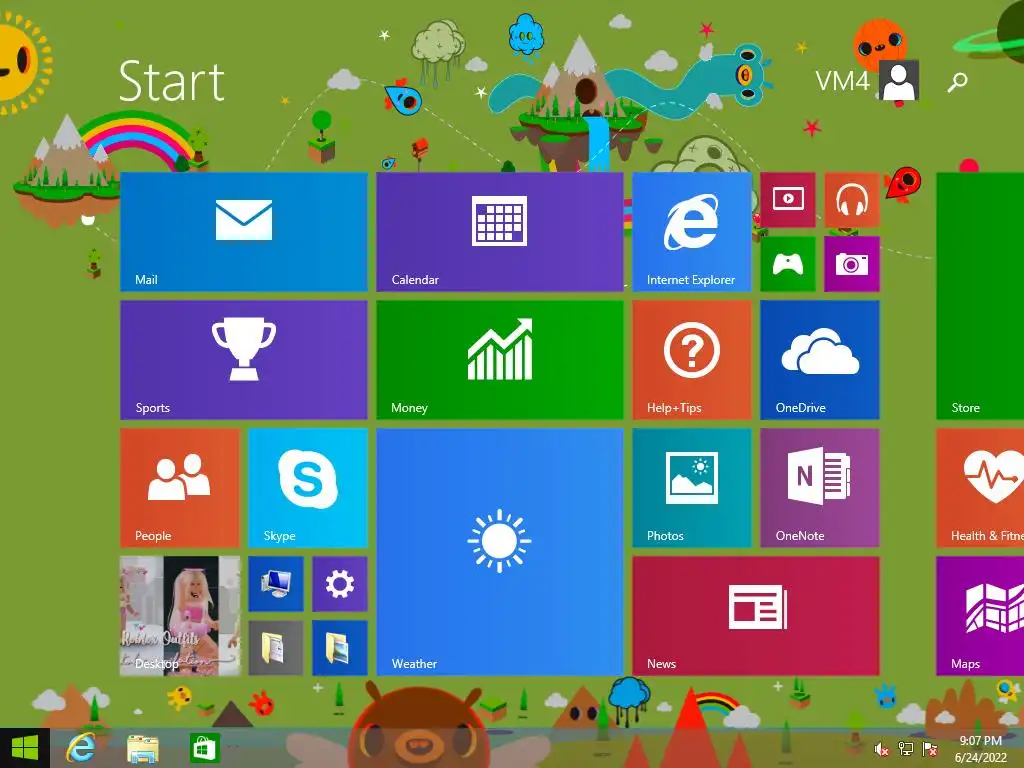Open the Camera tile
The width and height of the screenshot is (1024, 768).
pyautogui.click(x=852, y=264)
